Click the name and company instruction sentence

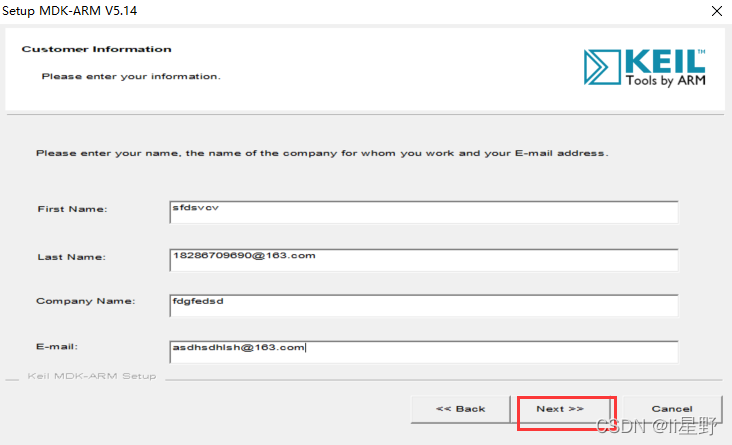pos(321,153)
